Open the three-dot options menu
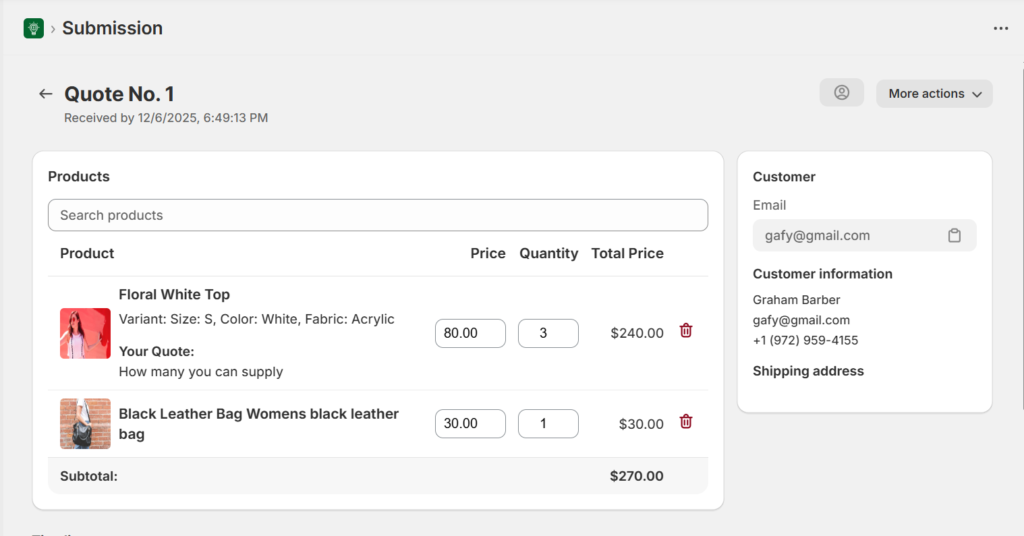Image resolution: width=1024 pixels, height=536 pixels. point(1000,28)
